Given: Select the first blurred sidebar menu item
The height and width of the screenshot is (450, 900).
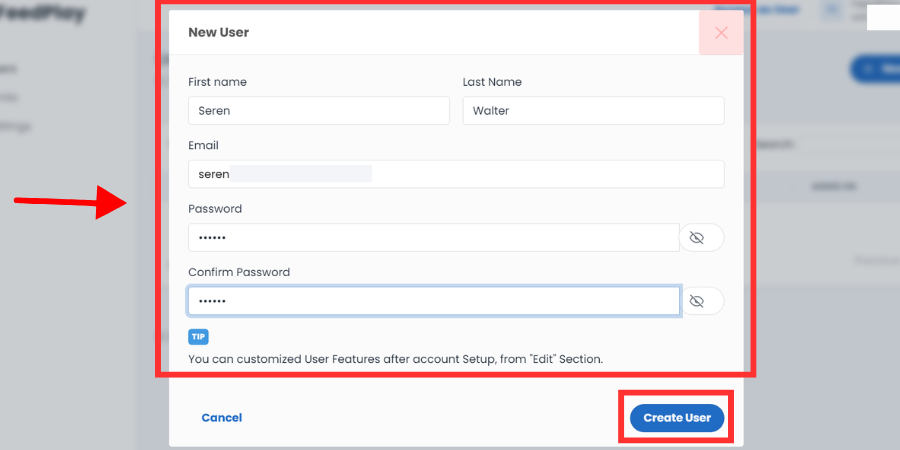Looking at the screenshot, I should (9, 69).
